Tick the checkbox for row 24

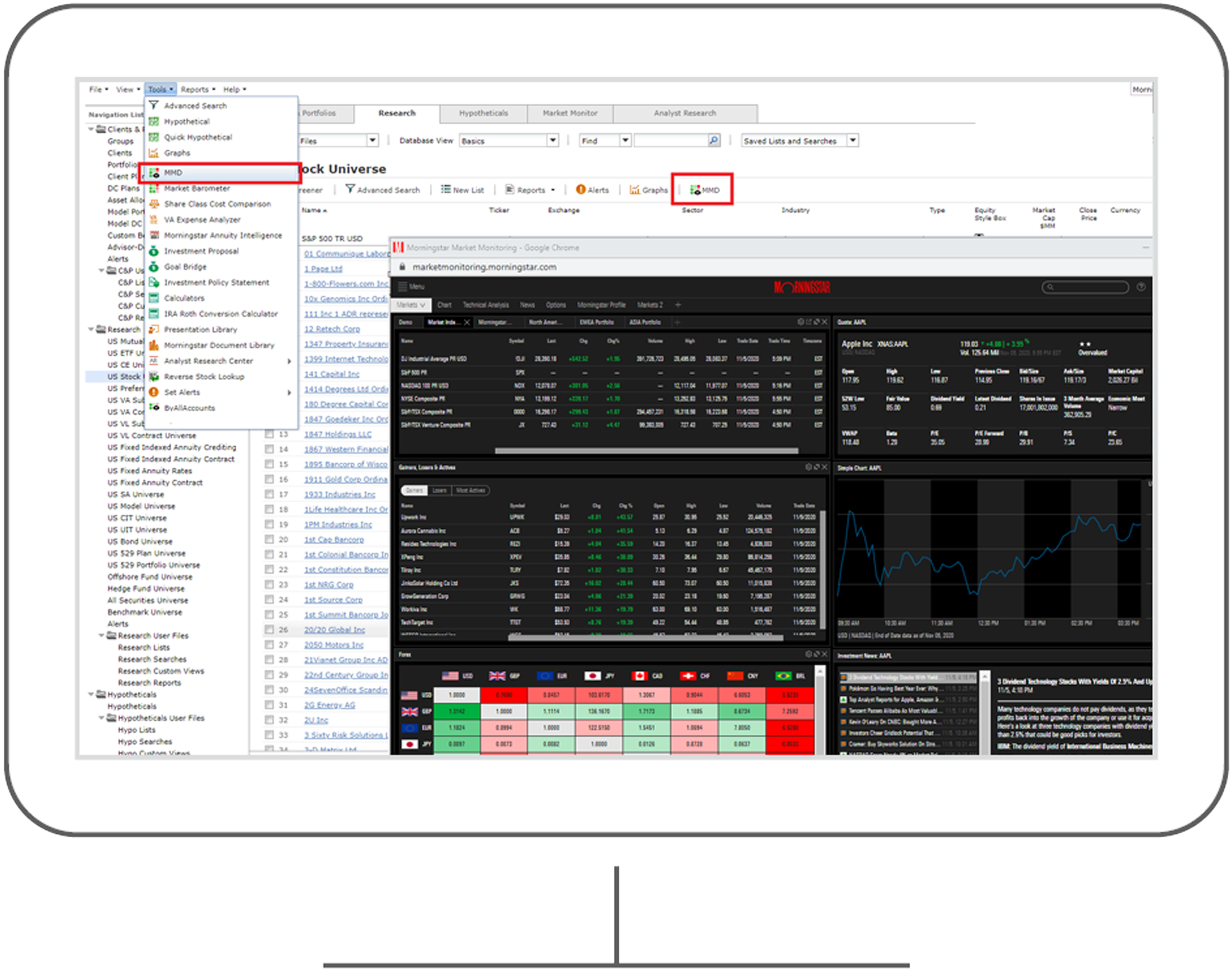(x=269, y=599)
